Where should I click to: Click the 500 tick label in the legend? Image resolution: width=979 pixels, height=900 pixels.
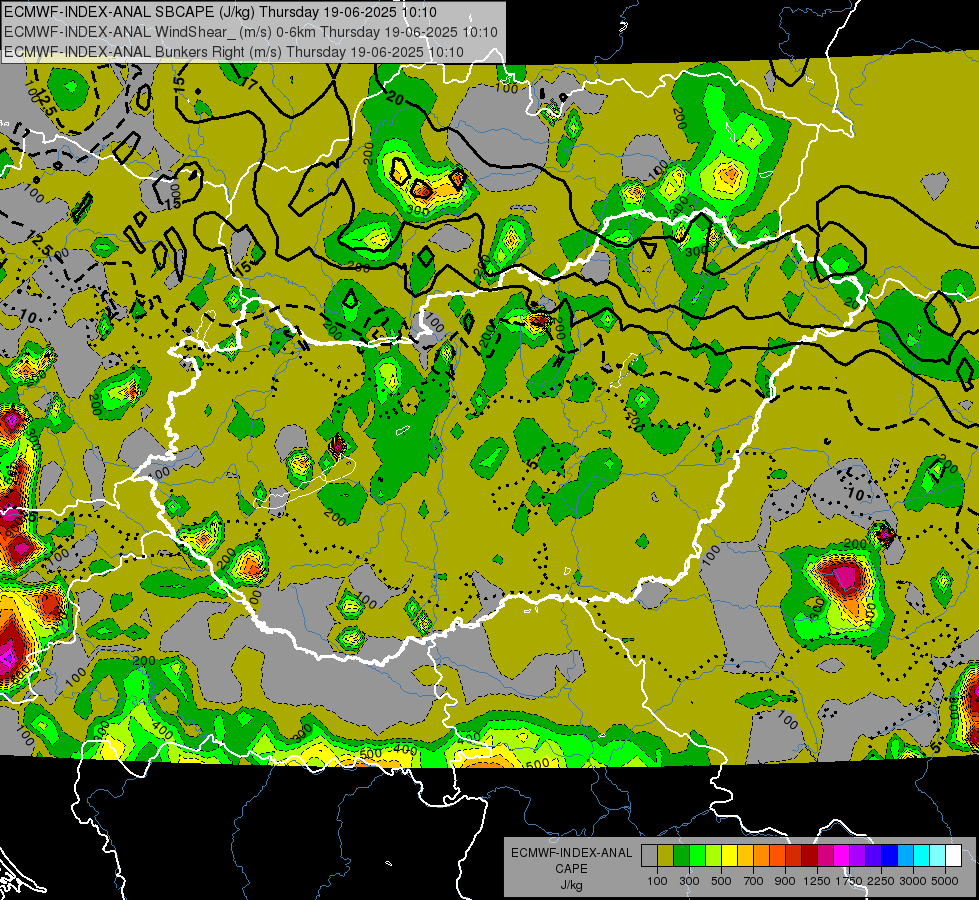[721, 881]
